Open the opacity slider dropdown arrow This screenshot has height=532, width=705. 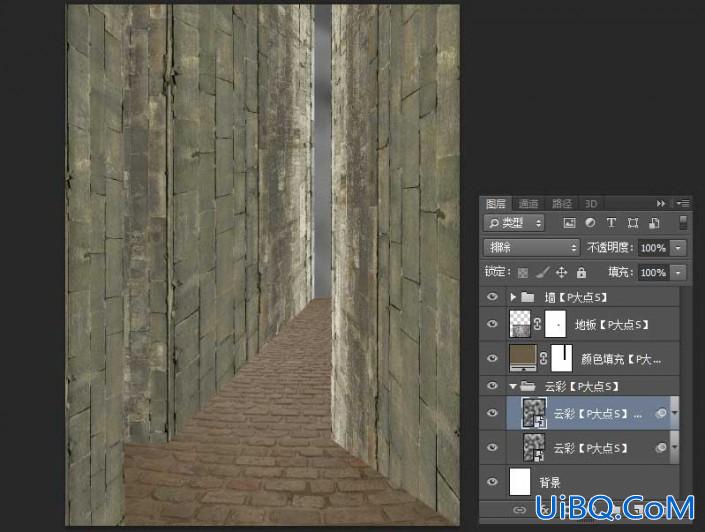(678, 248)
